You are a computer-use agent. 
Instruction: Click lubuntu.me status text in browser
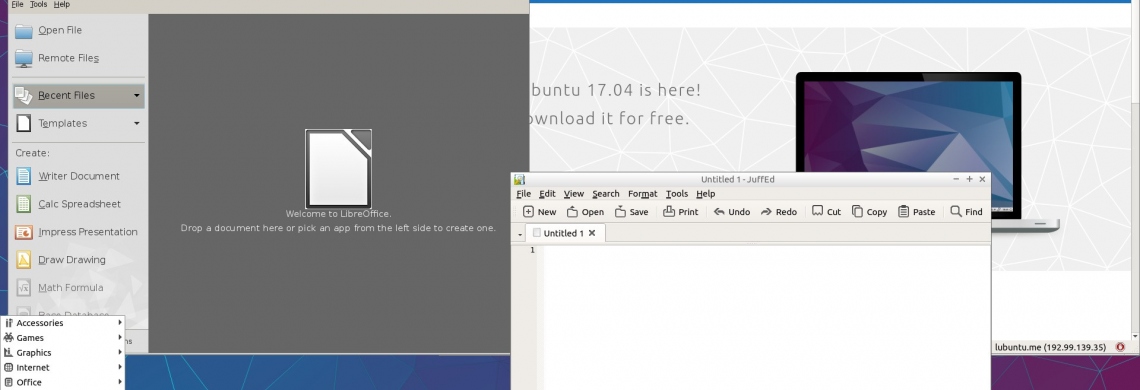[1050, 348]
